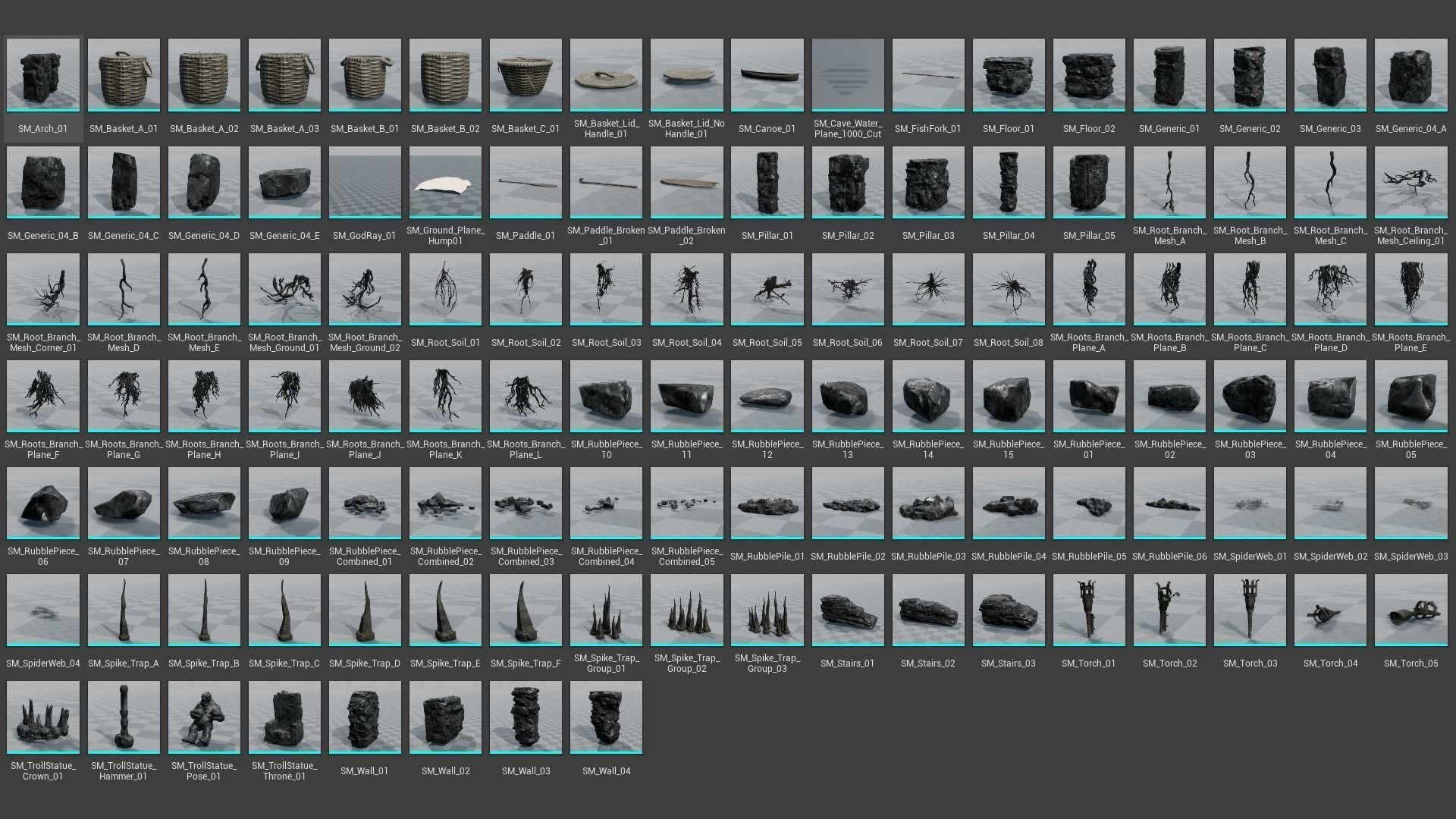Select SM_TrollStatue_Throne_01 thumbnail
1456x819 pixels.
pyautogui.click(x=284, y=717)
